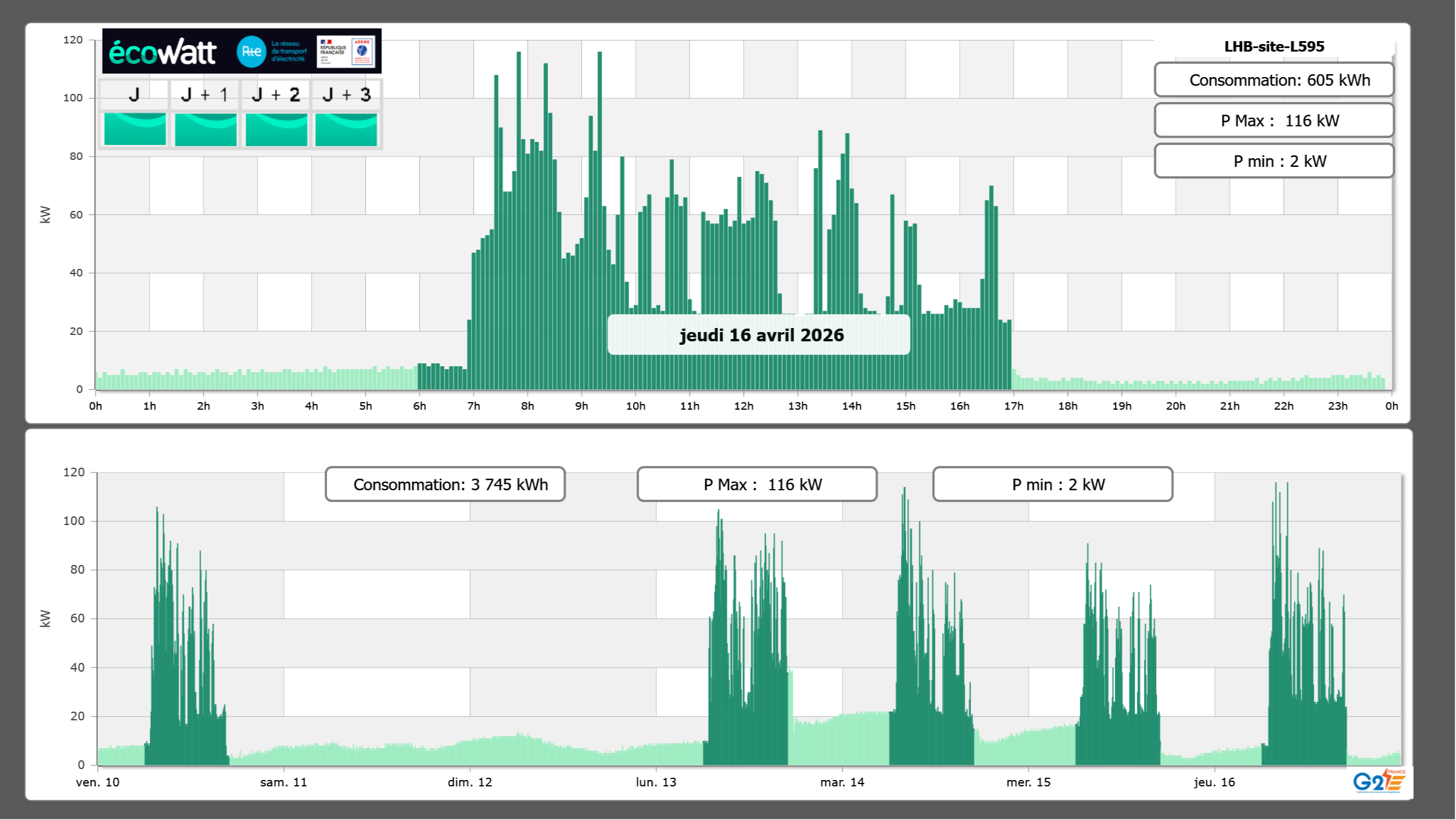Click the G2E France logo
The width and height of the screenshot is (1456, 820).
[x=1379, y=781]
